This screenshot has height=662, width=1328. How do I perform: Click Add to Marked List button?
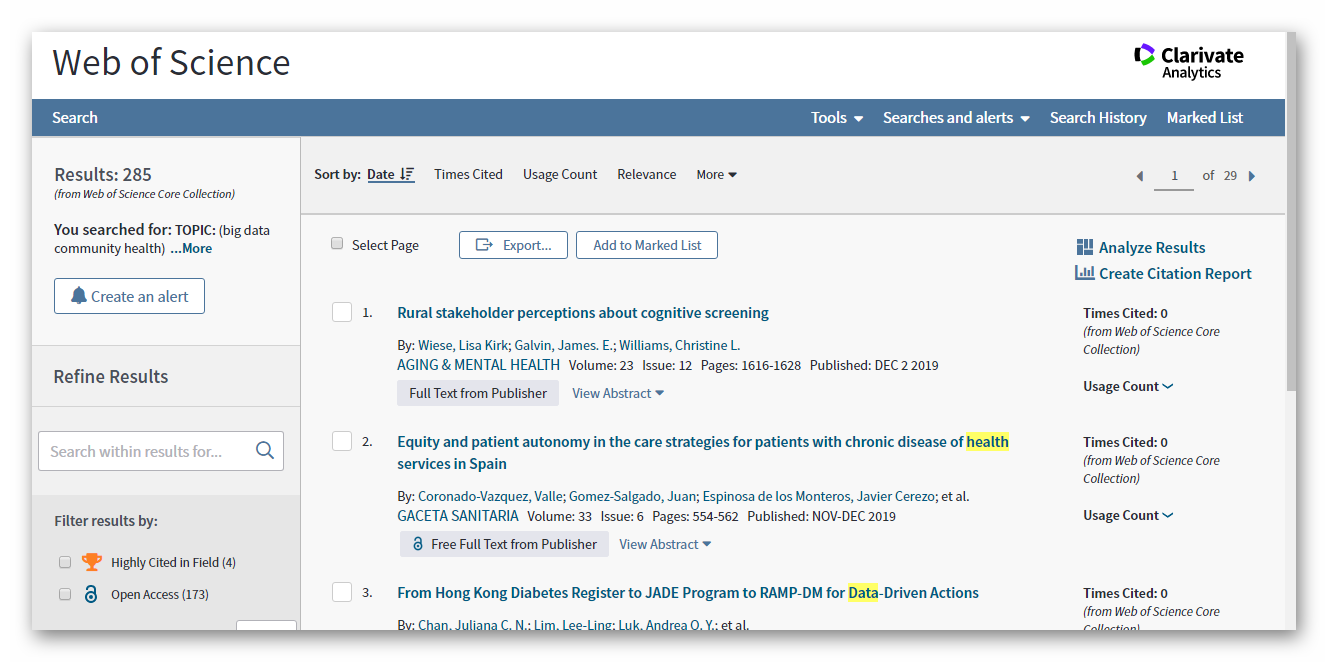647,245
